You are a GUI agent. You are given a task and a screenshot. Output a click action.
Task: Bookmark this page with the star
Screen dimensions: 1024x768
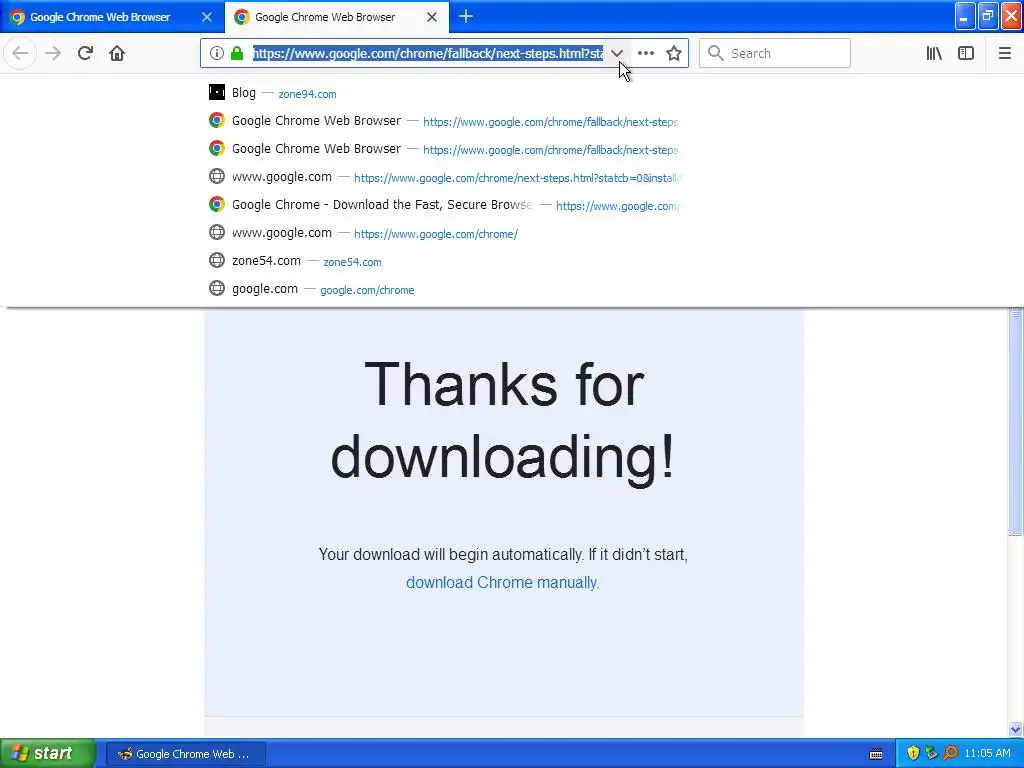coord(674,53)
